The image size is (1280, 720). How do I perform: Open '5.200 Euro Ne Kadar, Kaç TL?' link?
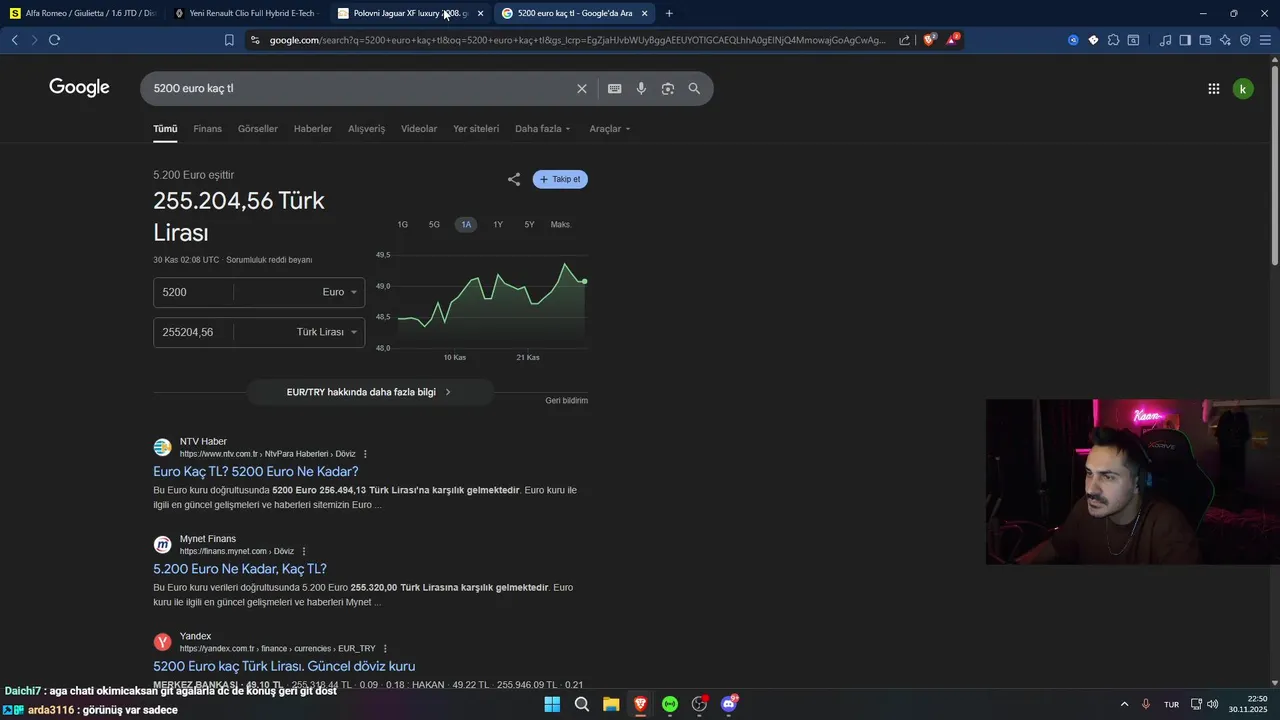pos(240,569)
